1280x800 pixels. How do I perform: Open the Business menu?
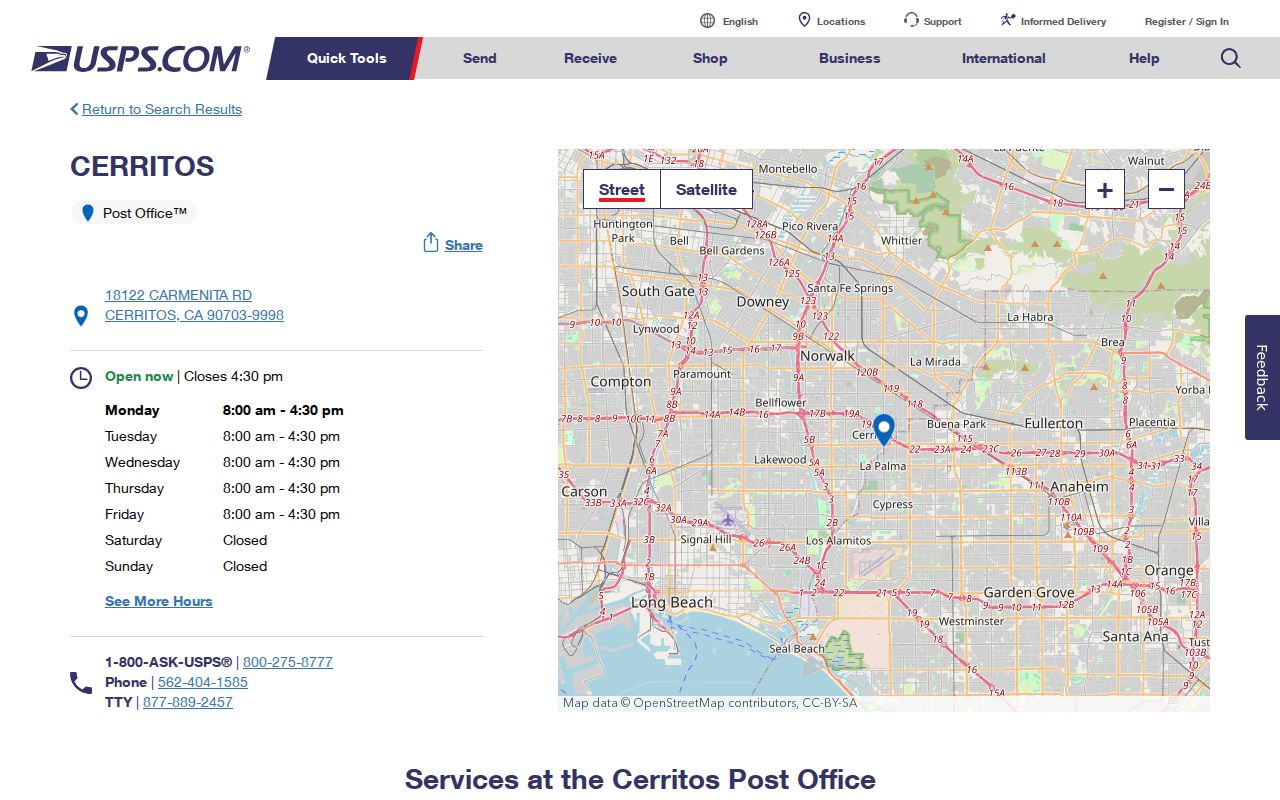pyautogui.click(x=850, y=58)
